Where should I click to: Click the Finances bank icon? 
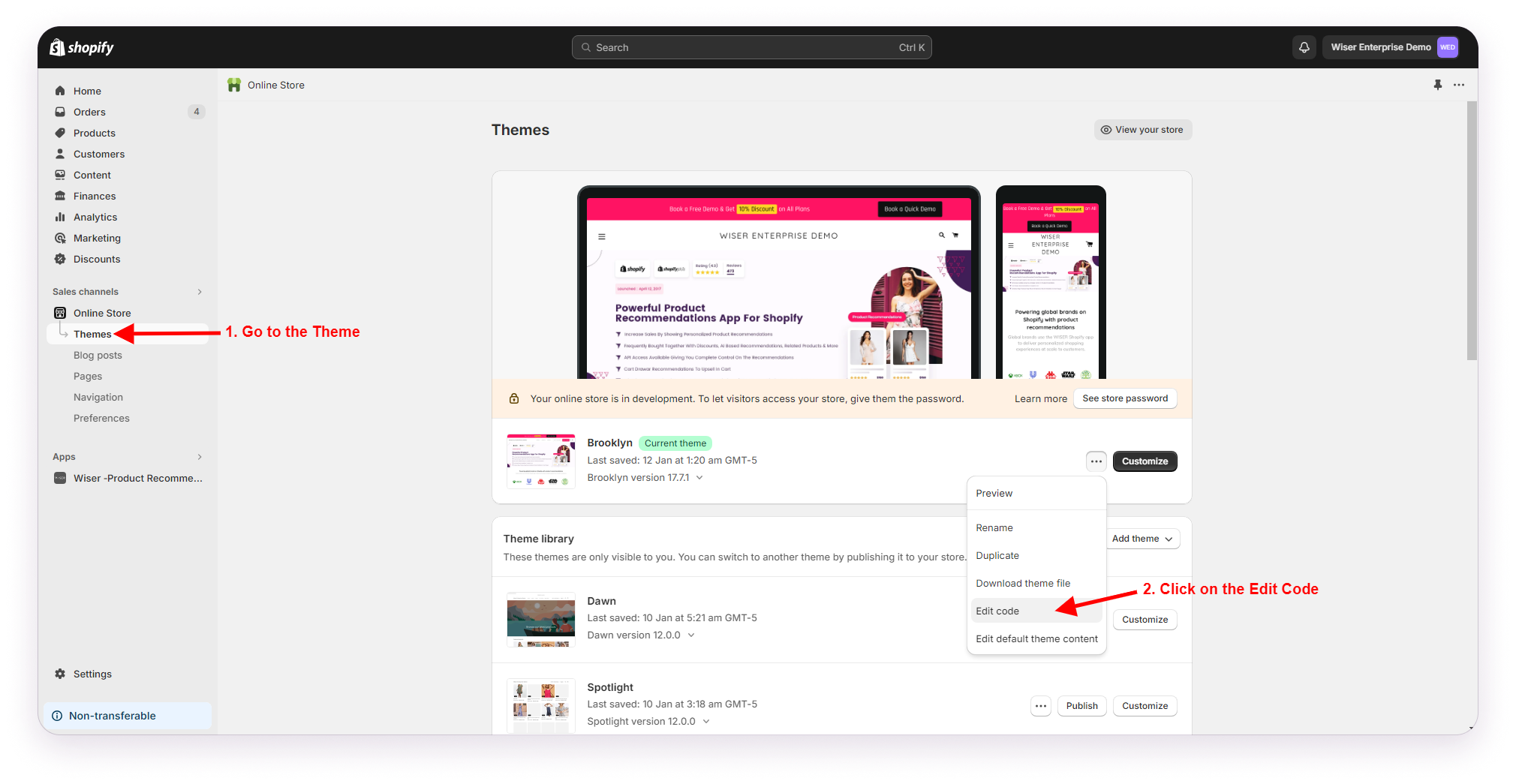coord(60,196)
